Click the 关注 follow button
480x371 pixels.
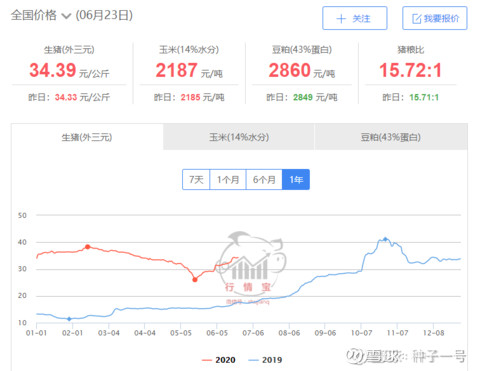(x=355, y=18)
